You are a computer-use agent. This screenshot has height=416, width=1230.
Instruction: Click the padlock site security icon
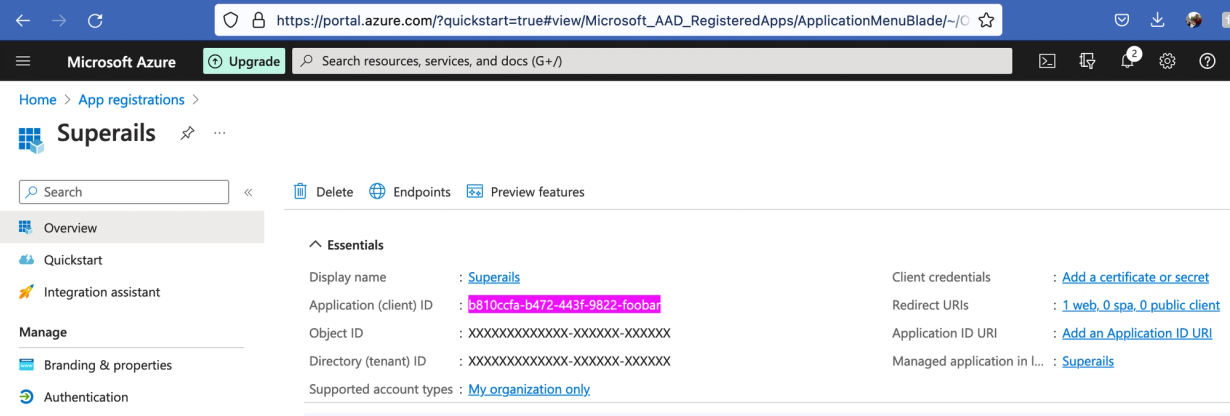[259, 20]
